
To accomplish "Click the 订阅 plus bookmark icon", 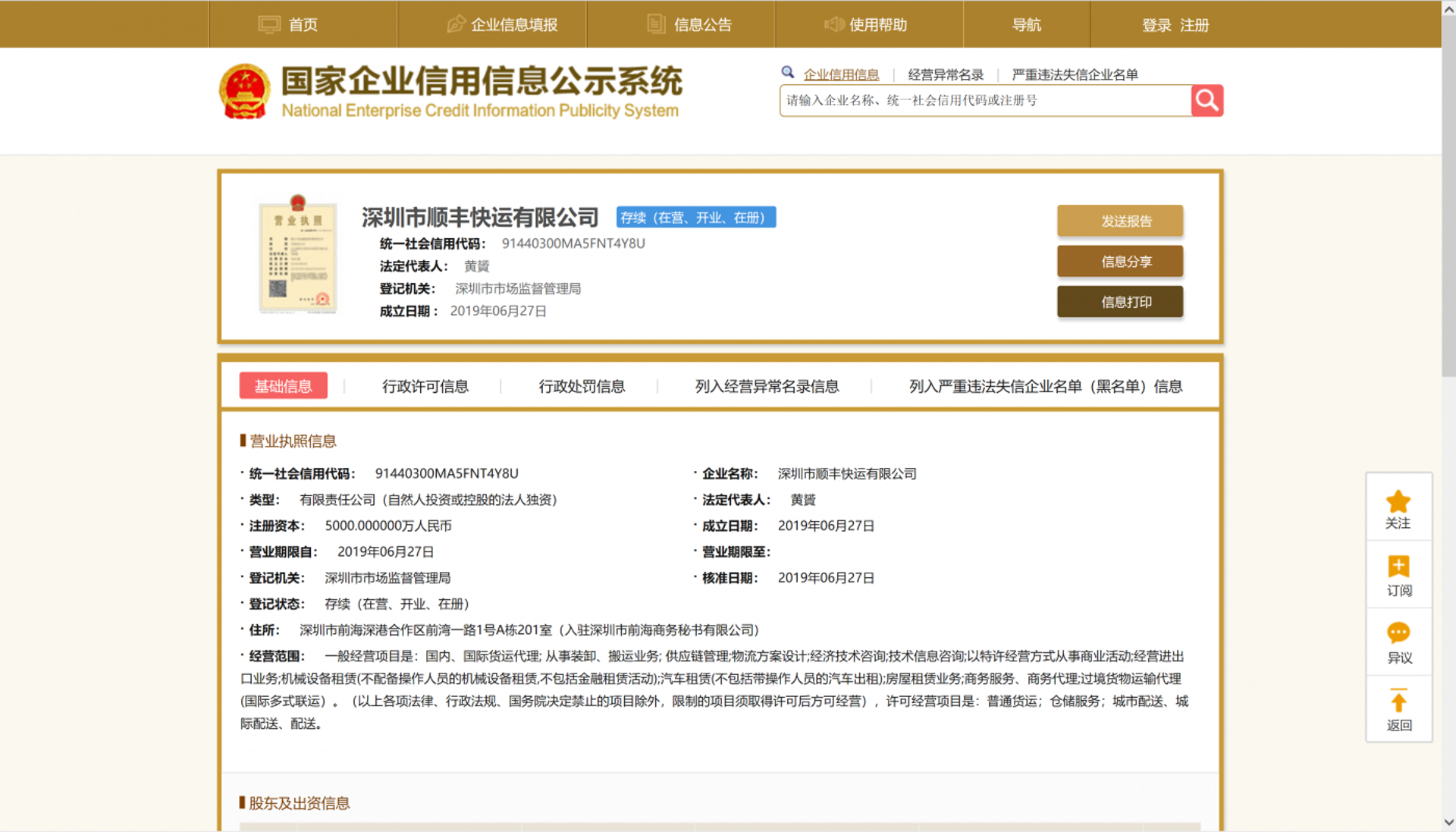I will pyautogui.click(x=1398, y=567).
